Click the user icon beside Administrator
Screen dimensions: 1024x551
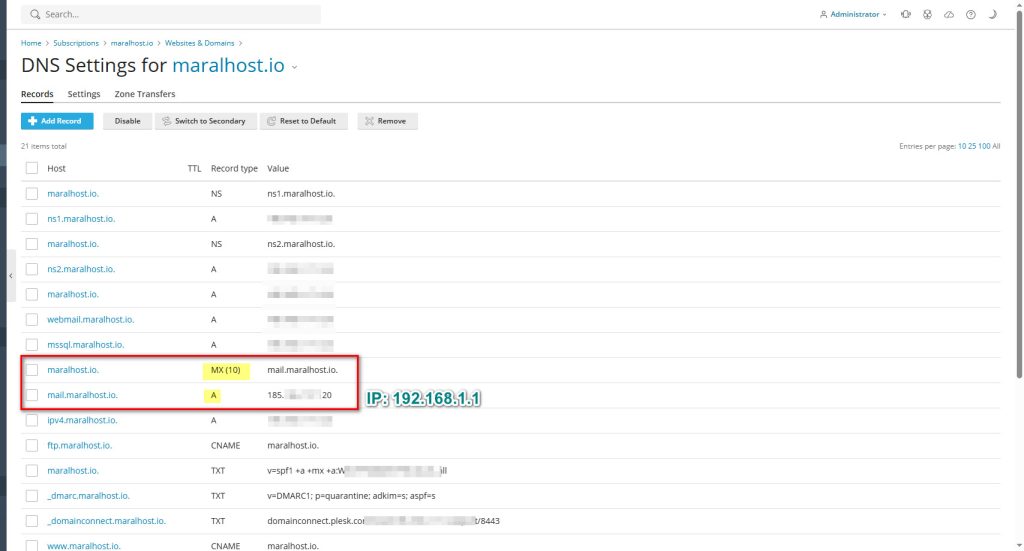click(x=823, y=15)
